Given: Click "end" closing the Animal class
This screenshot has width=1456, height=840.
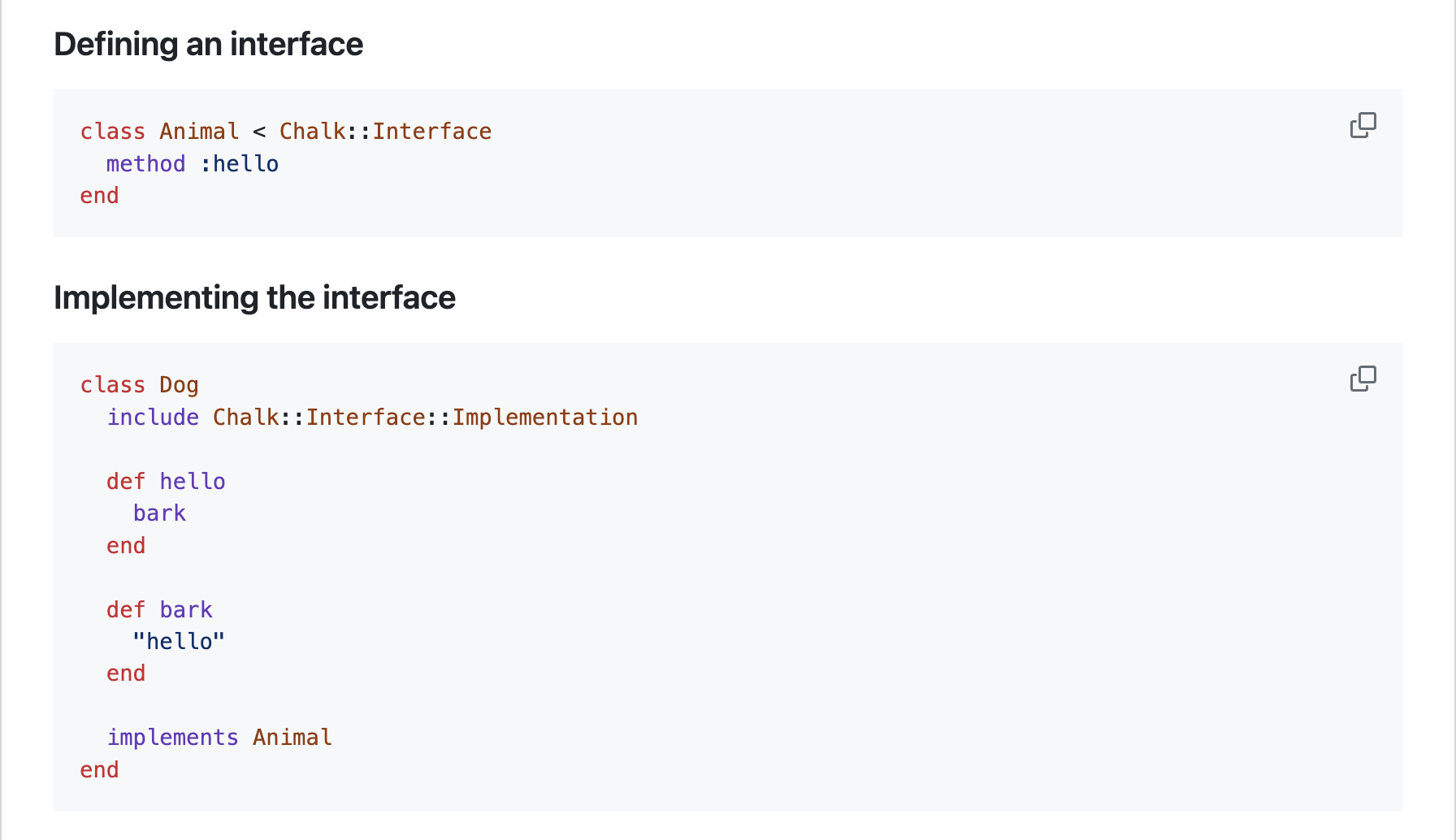Looking at the screenshot, I should pos(99,196).
